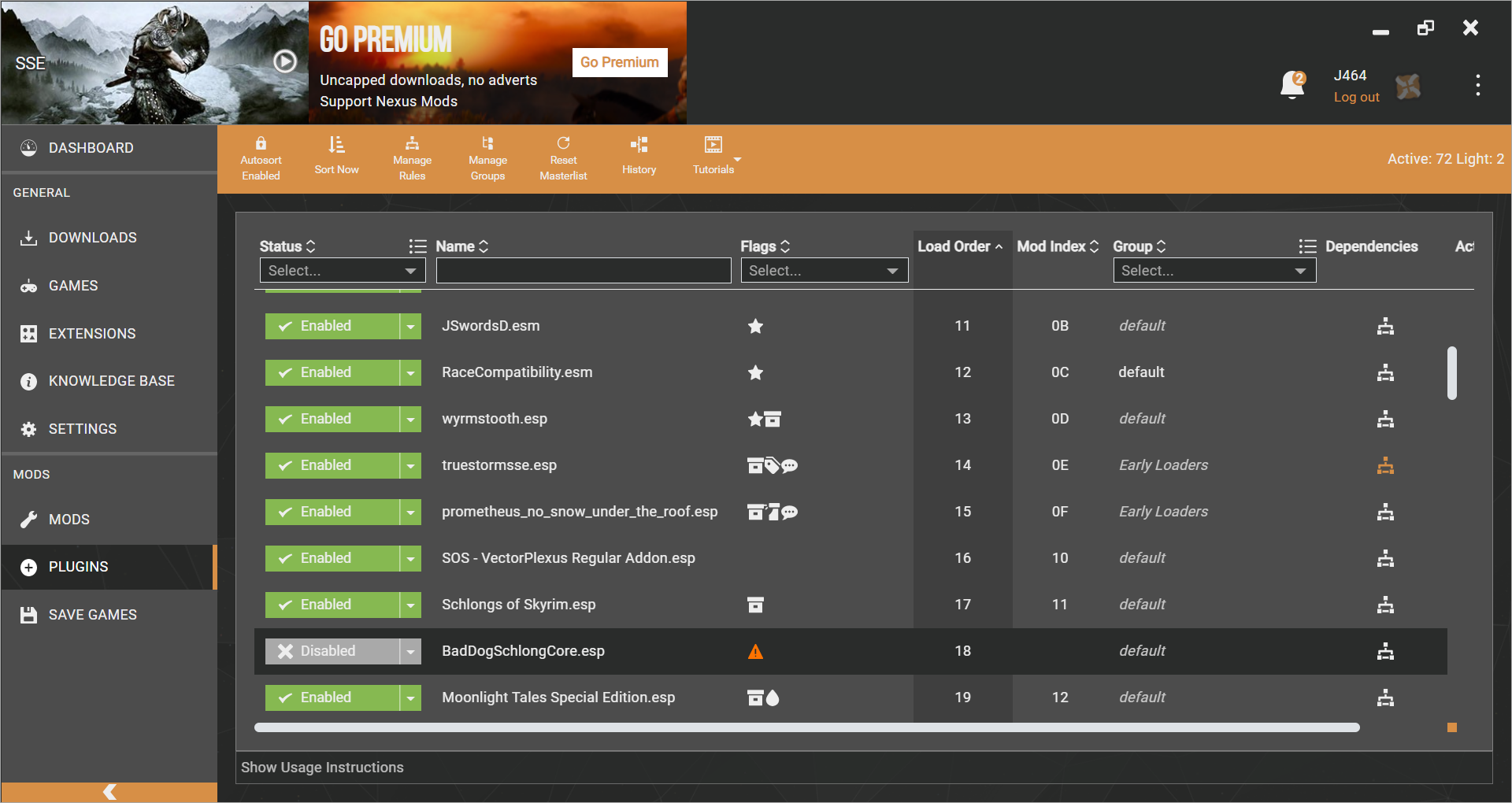Image resolution: width=1512 pixels, height=803 pixels.
Task: Click star flag on JSwordsD.esm
Action: click(x=755, y=326)
